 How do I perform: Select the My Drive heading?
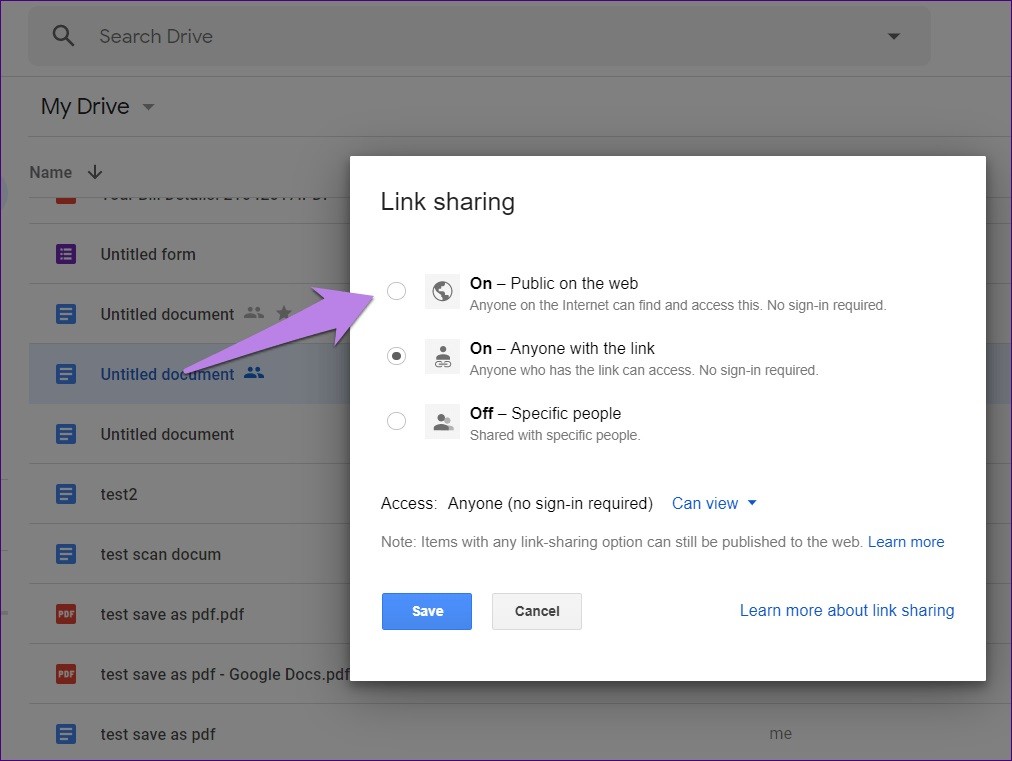(x=84, y=106)
